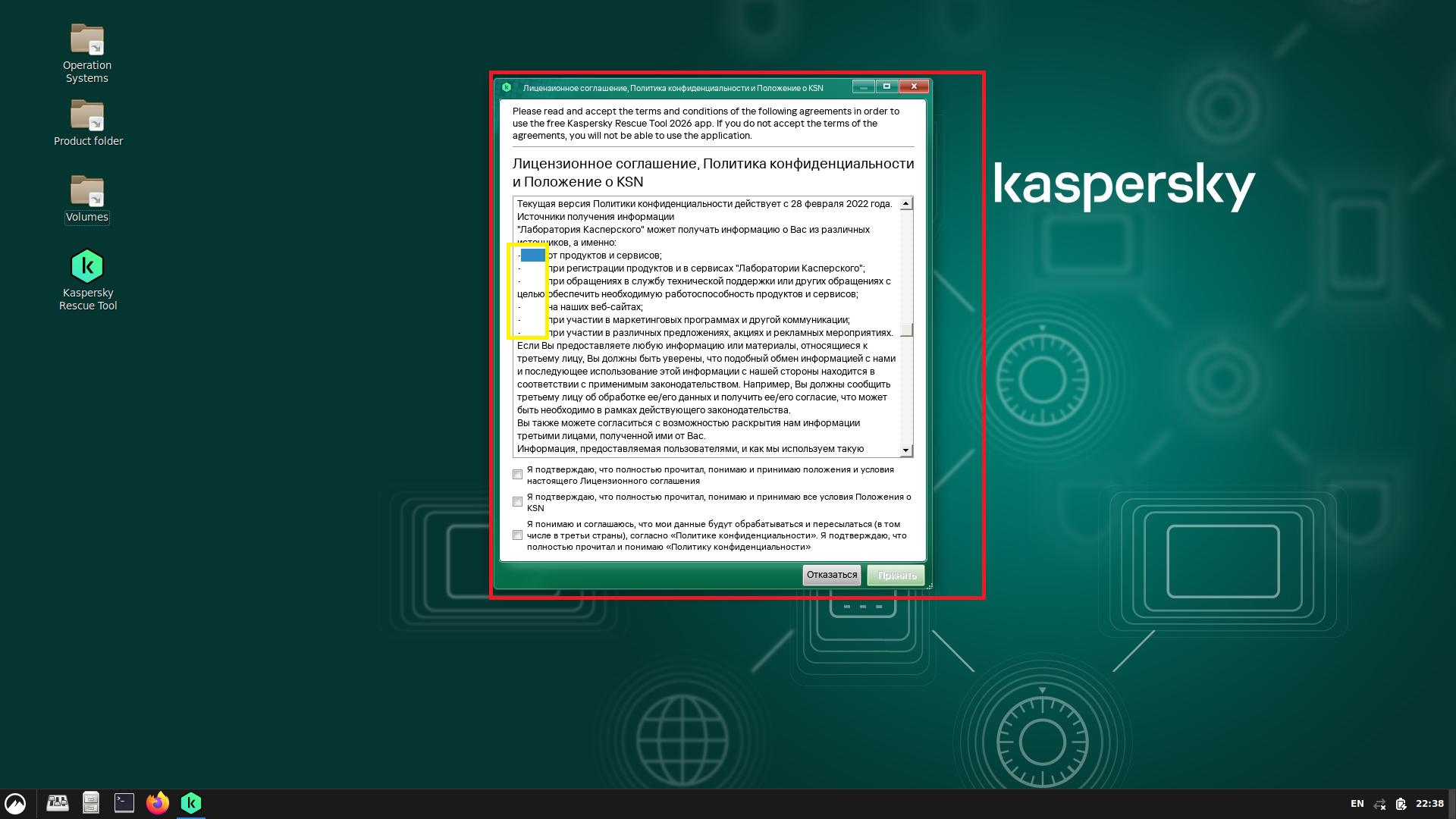
Task: Launch the terminal from the taskbar
Action: pos(124,803)
